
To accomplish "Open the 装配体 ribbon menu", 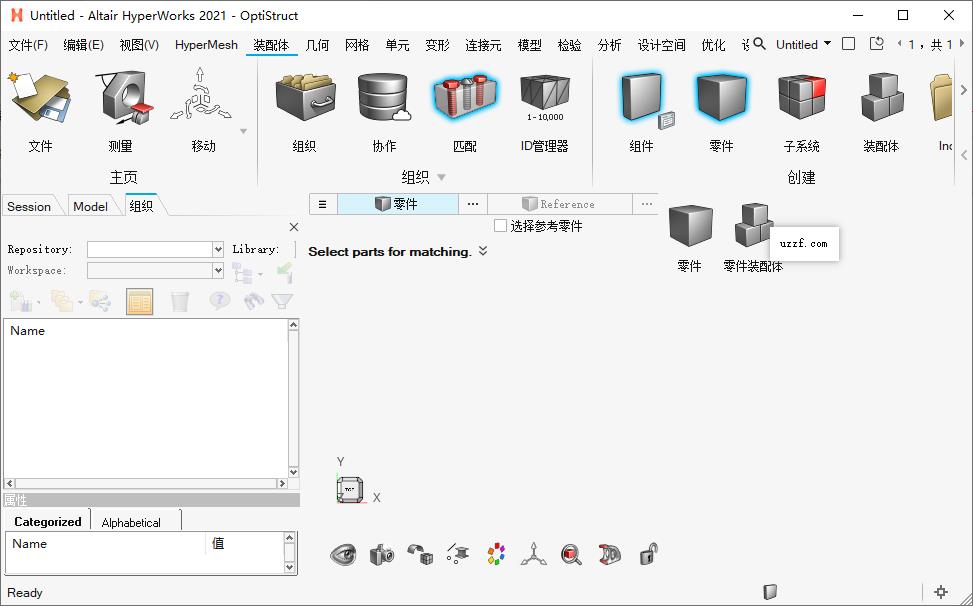I will click(x=271, y=44).
